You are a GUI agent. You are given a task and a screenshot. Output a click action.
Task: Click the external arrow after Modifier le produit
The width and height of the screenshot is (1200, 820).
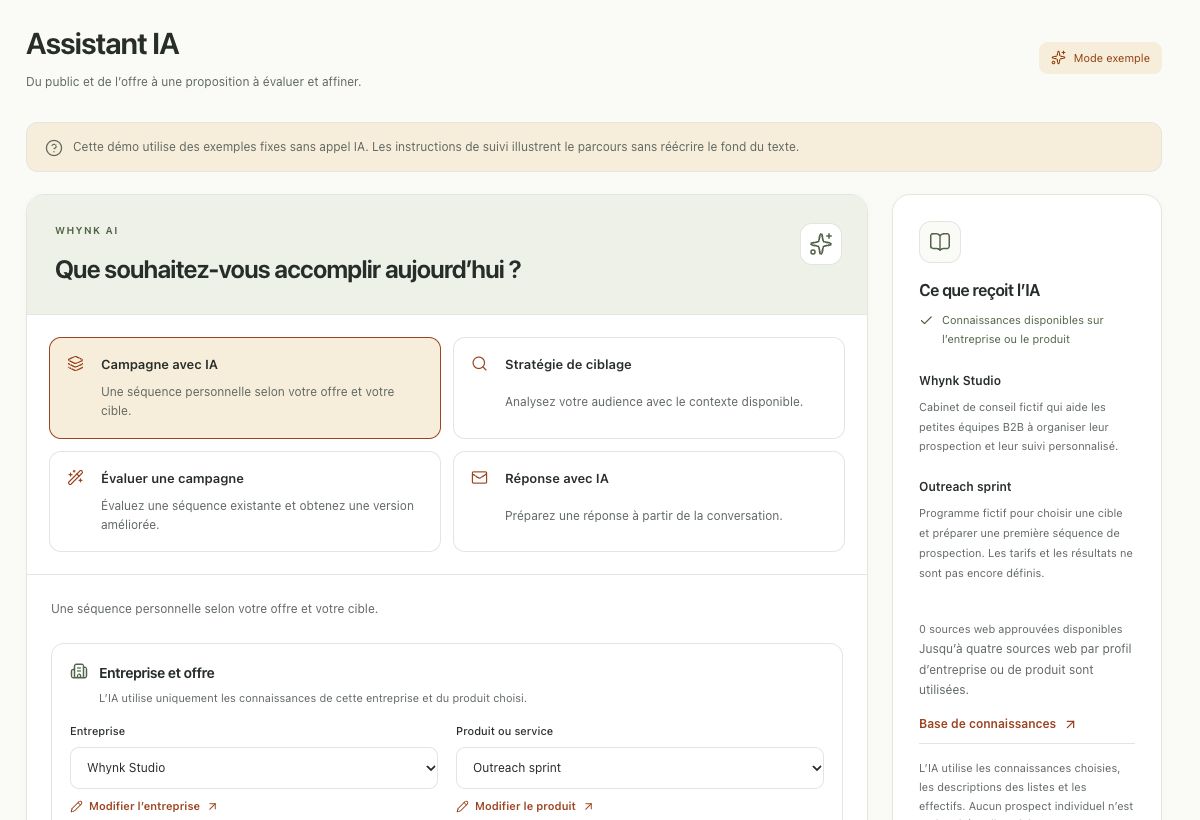coord(588,806)
